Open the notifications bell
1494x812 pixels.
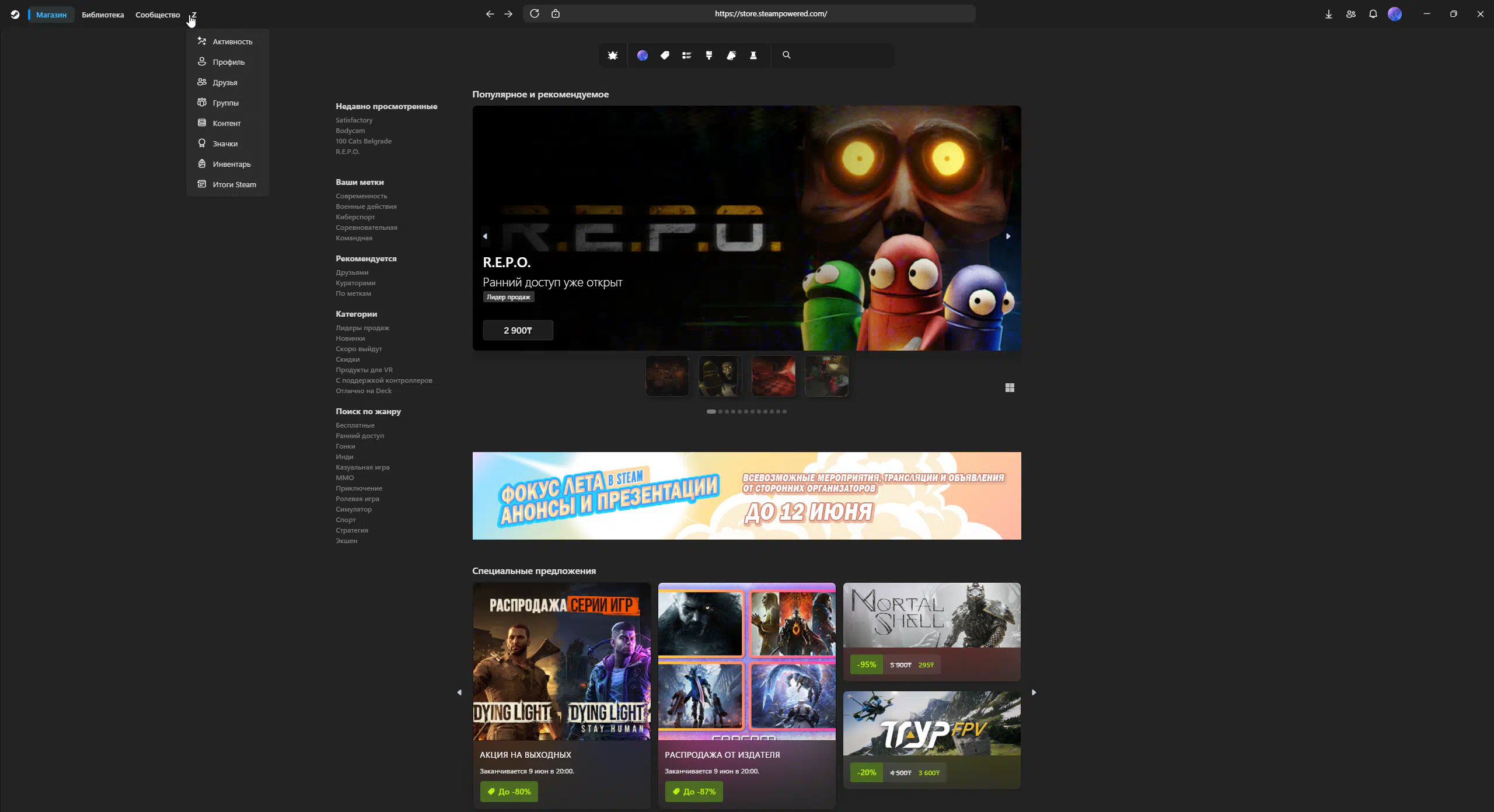click(x=1373, y=14)
